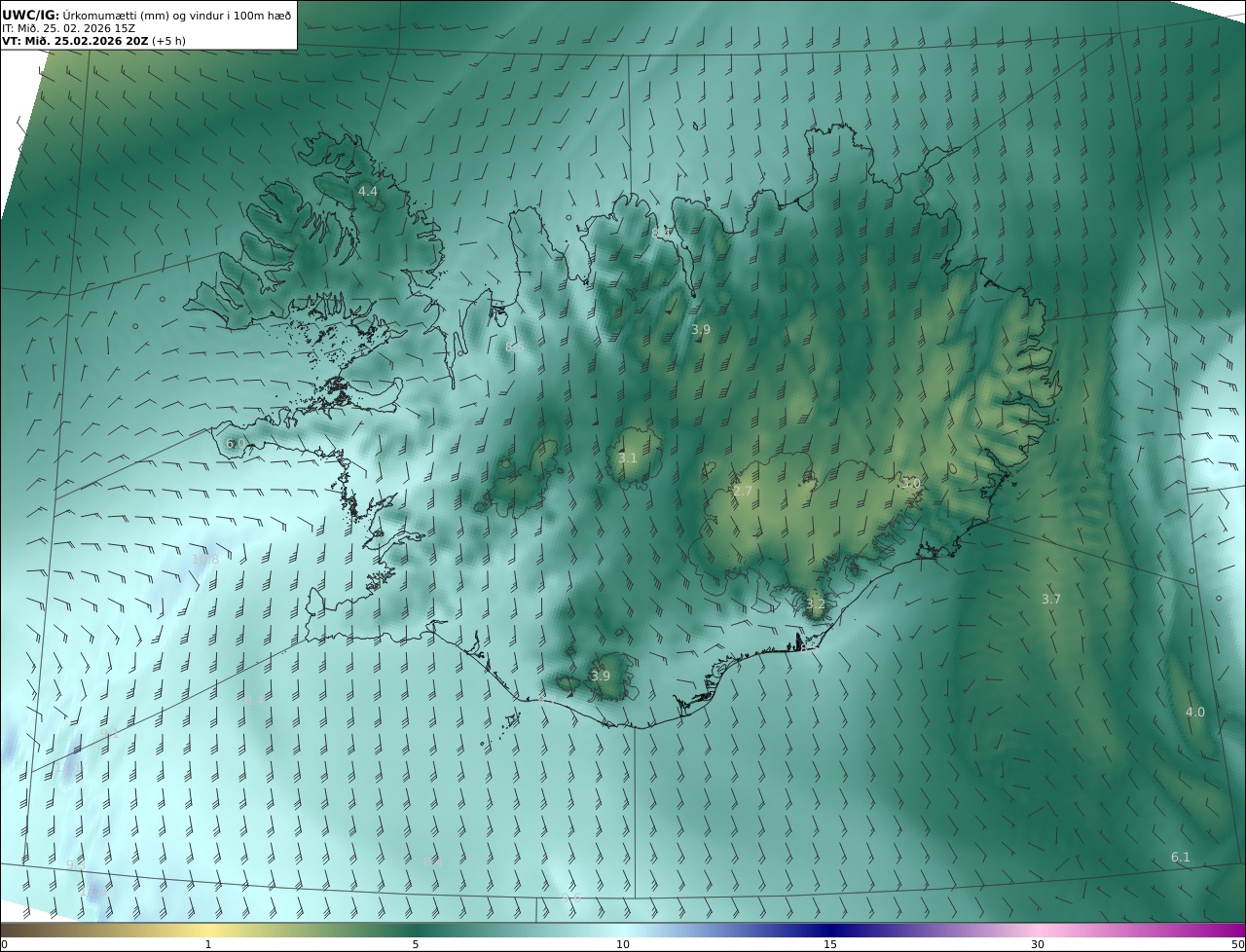Click the 3.1 value label on Hofsjökull glacier
The width and height of the screenshot is (1246, 952).
[x=628, y=458]
